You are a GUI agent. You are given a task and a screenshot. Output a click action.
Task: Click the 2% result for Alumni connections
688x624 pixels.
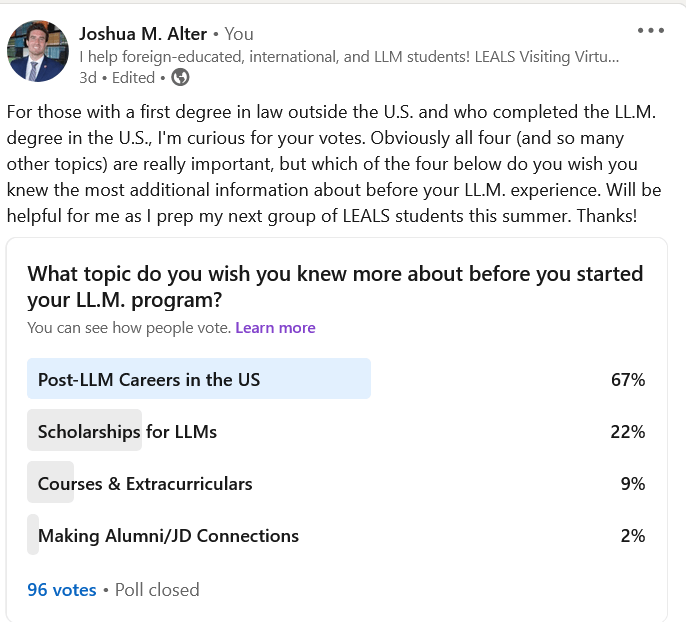point(632,536)
